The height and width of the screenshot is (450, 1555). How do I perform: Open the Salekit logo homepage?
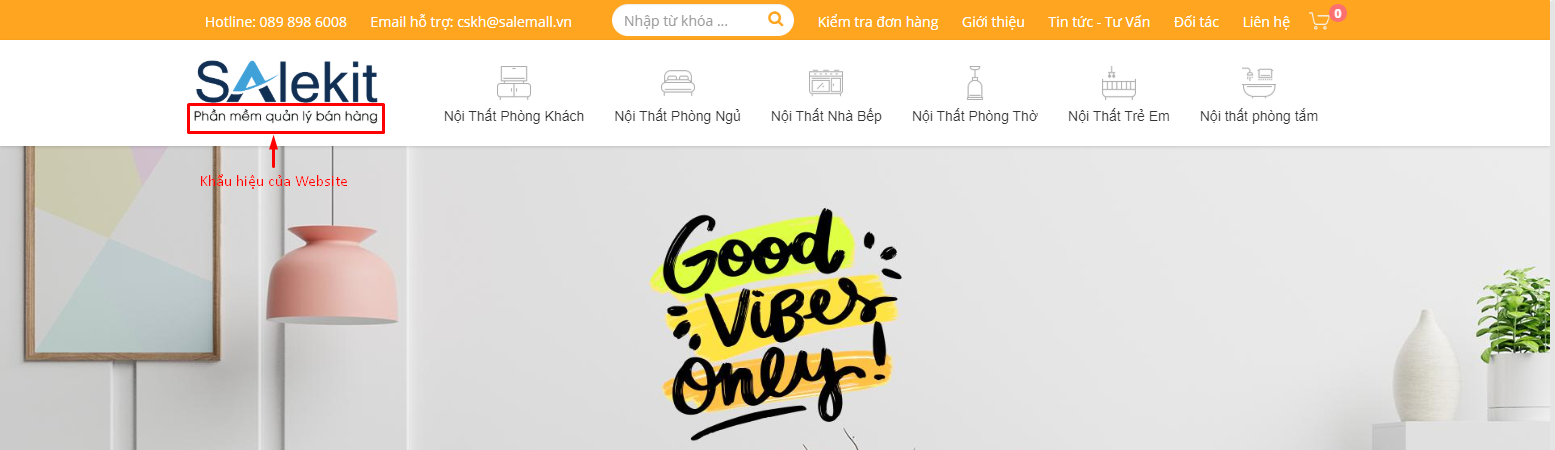[x=287, y=82]
